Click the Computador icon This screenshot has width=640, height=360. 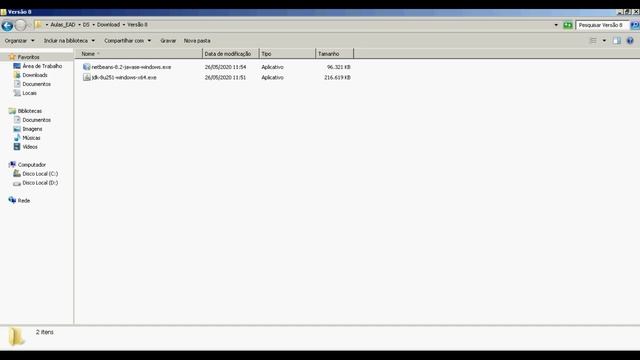point(12,164)
